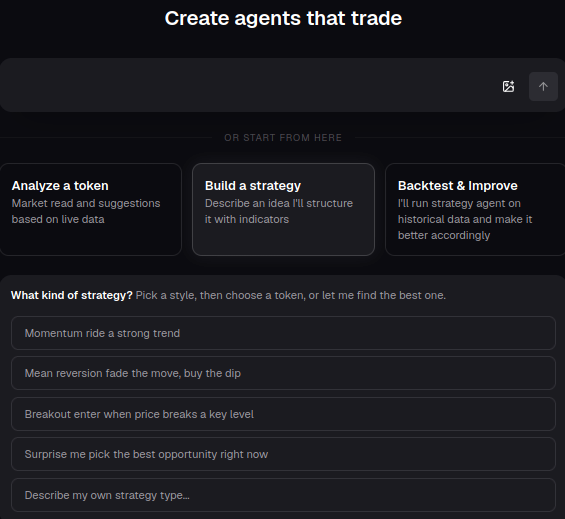Click the image upload icon in prompt box

[508, 86]
